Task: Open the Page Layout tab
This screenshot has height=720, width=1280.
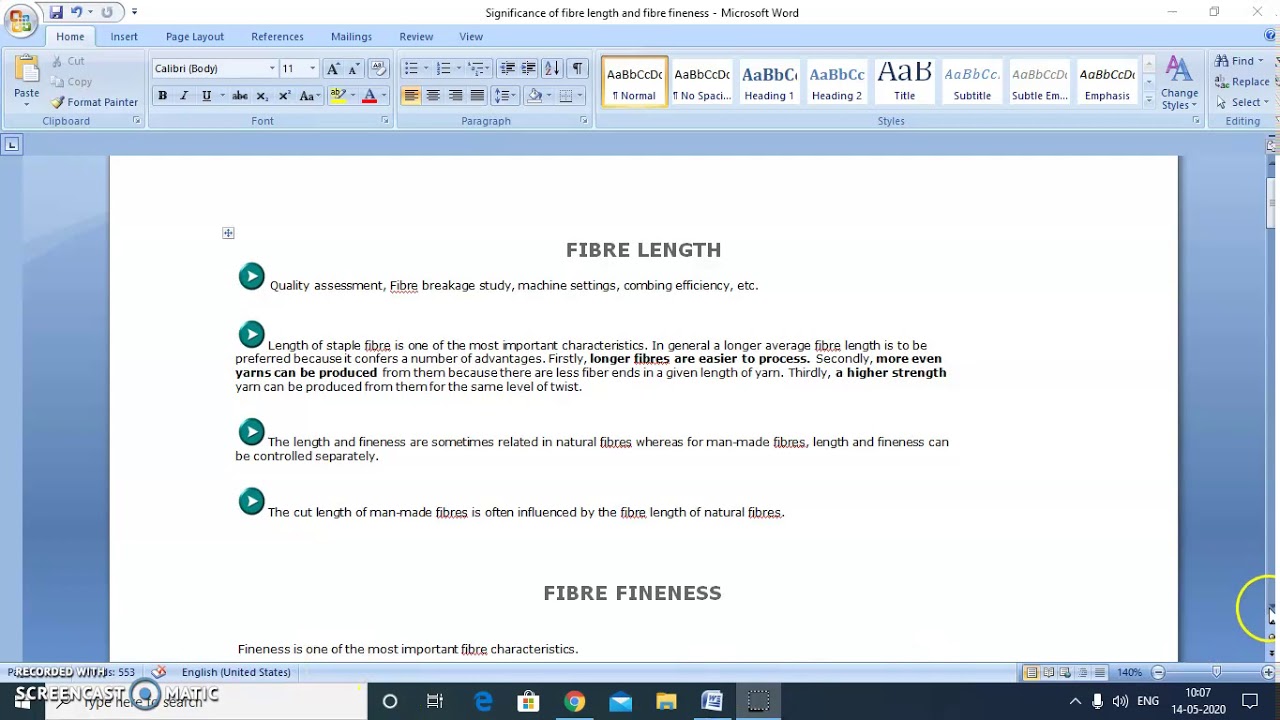Action: point(195,36)
